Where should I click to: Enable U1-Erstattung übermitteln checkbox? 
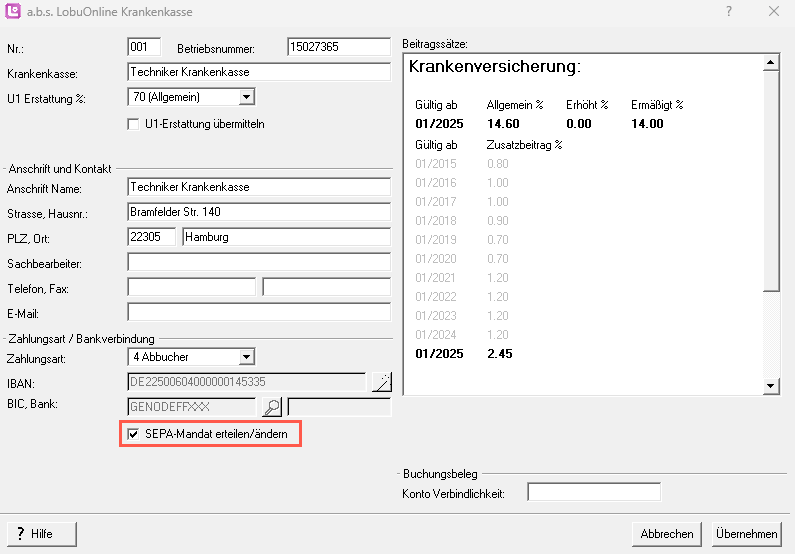pyautogui.click(x=133, y=124)
